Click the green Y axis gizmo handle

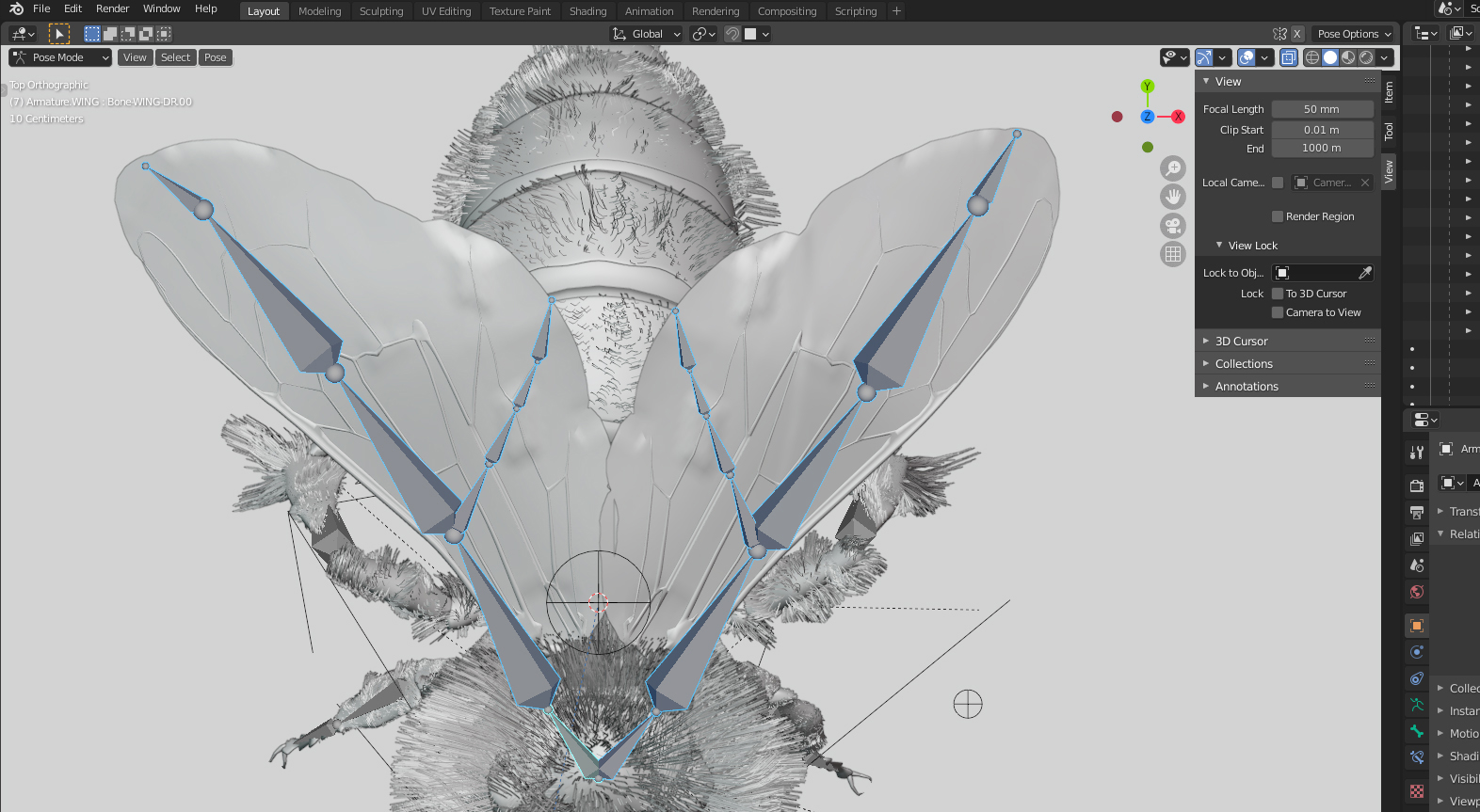point(1147,87)
